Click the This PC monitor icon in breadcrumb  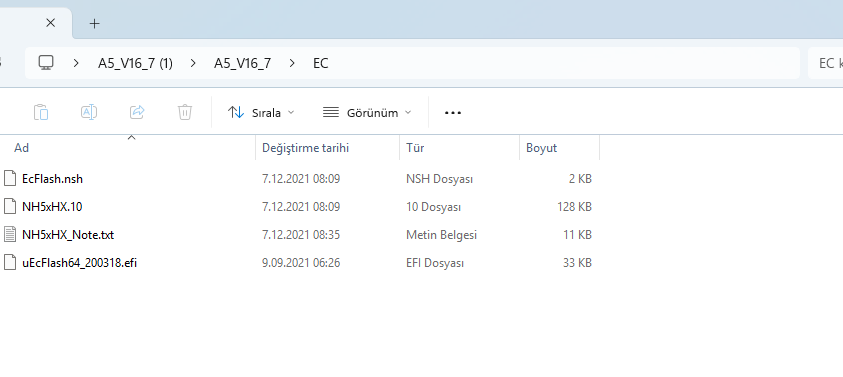coord(46,63)
